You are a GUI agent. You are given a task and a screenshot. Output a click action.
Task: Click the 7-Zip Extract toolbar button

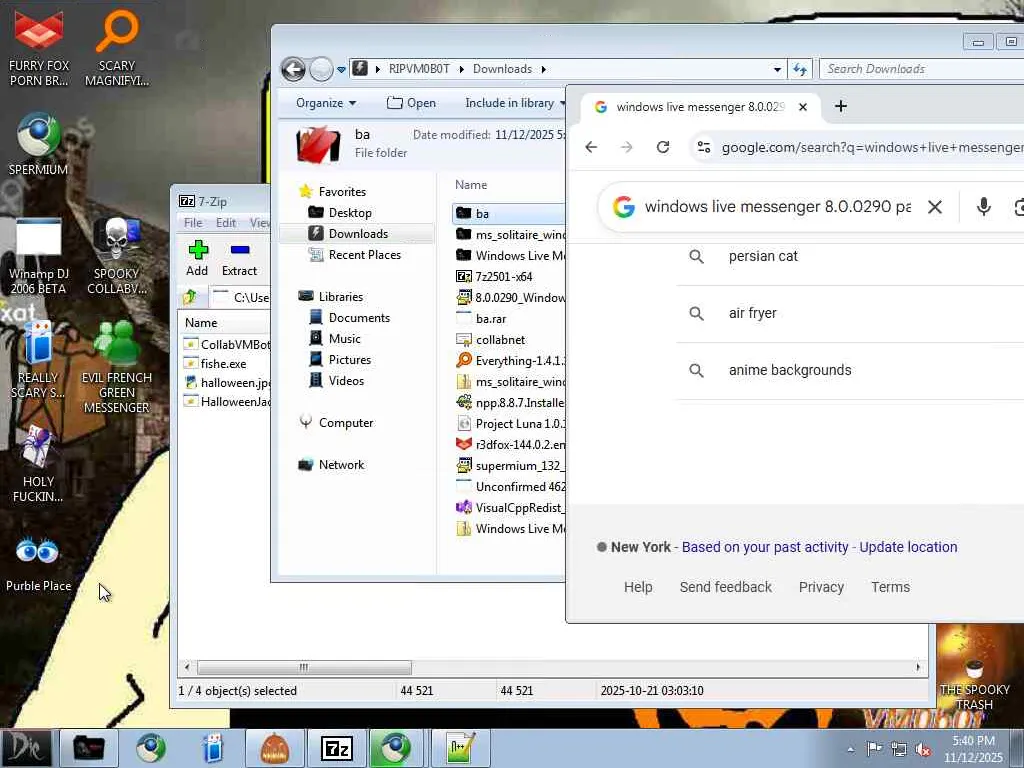click(x=239, y=259)
